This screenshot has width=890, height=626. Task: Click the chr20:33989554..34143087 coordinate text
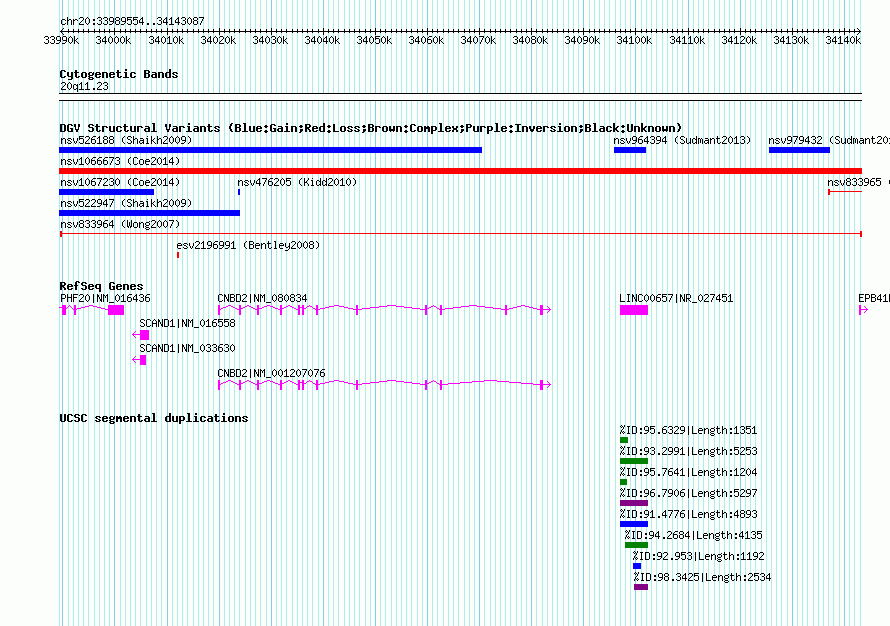pos(132,21)
